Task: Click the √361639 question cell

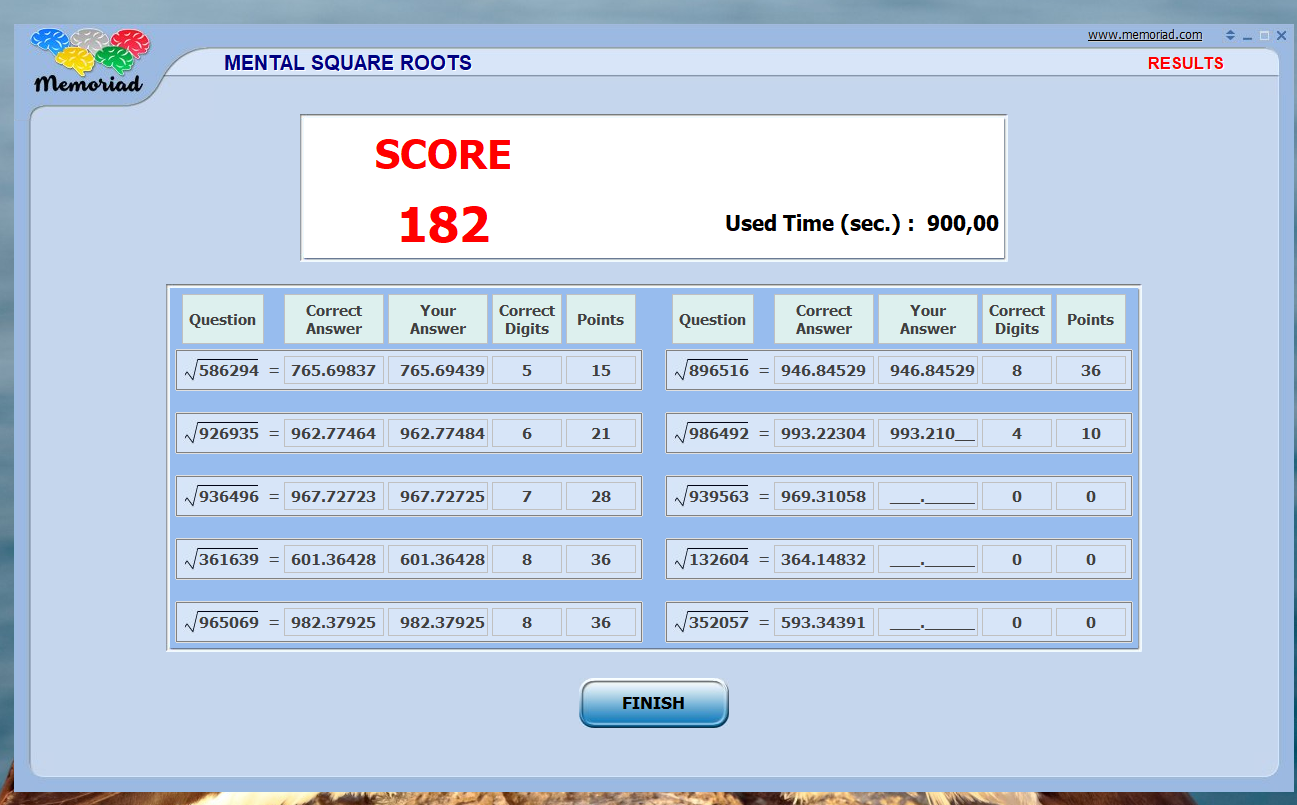Action: 223,559
